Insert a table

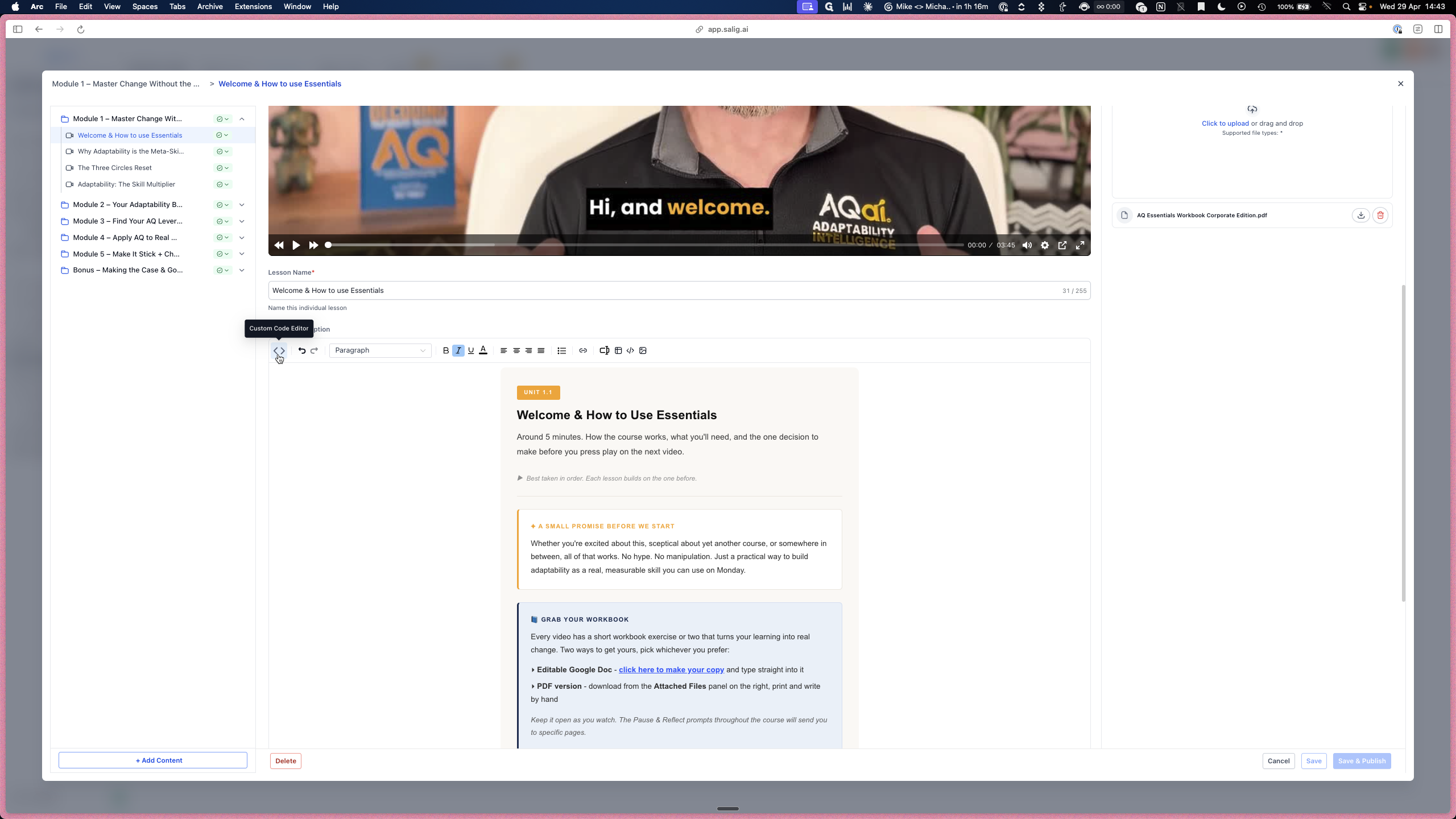tap(618, 350)
